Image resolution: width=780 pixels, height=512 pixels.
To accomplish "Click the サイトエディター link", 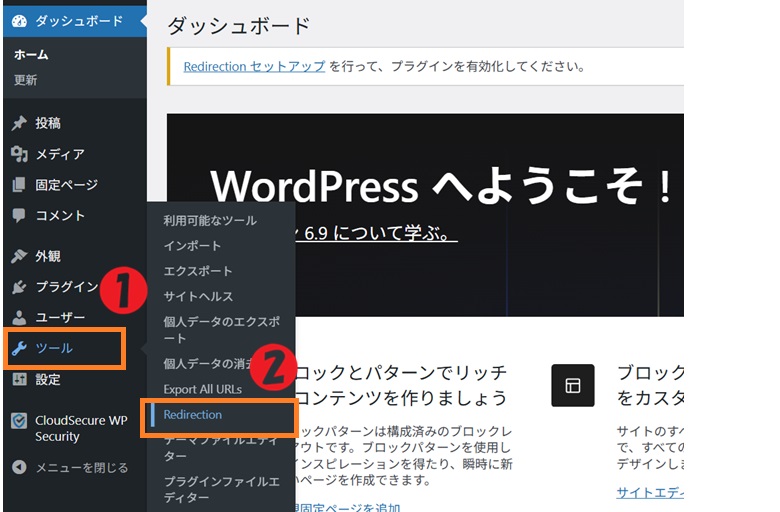I will point(650,493).
